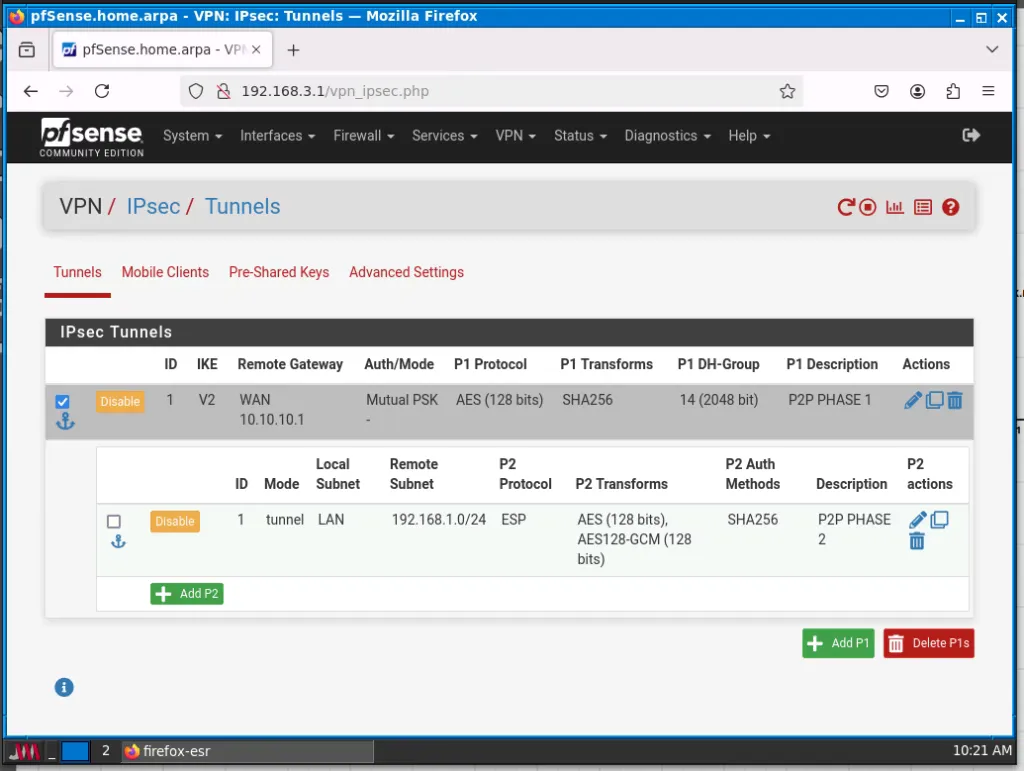Image resolution: width=1024 pixels, height=771 pixels.
Task: Bookmark this page with star
Action: 787,91
